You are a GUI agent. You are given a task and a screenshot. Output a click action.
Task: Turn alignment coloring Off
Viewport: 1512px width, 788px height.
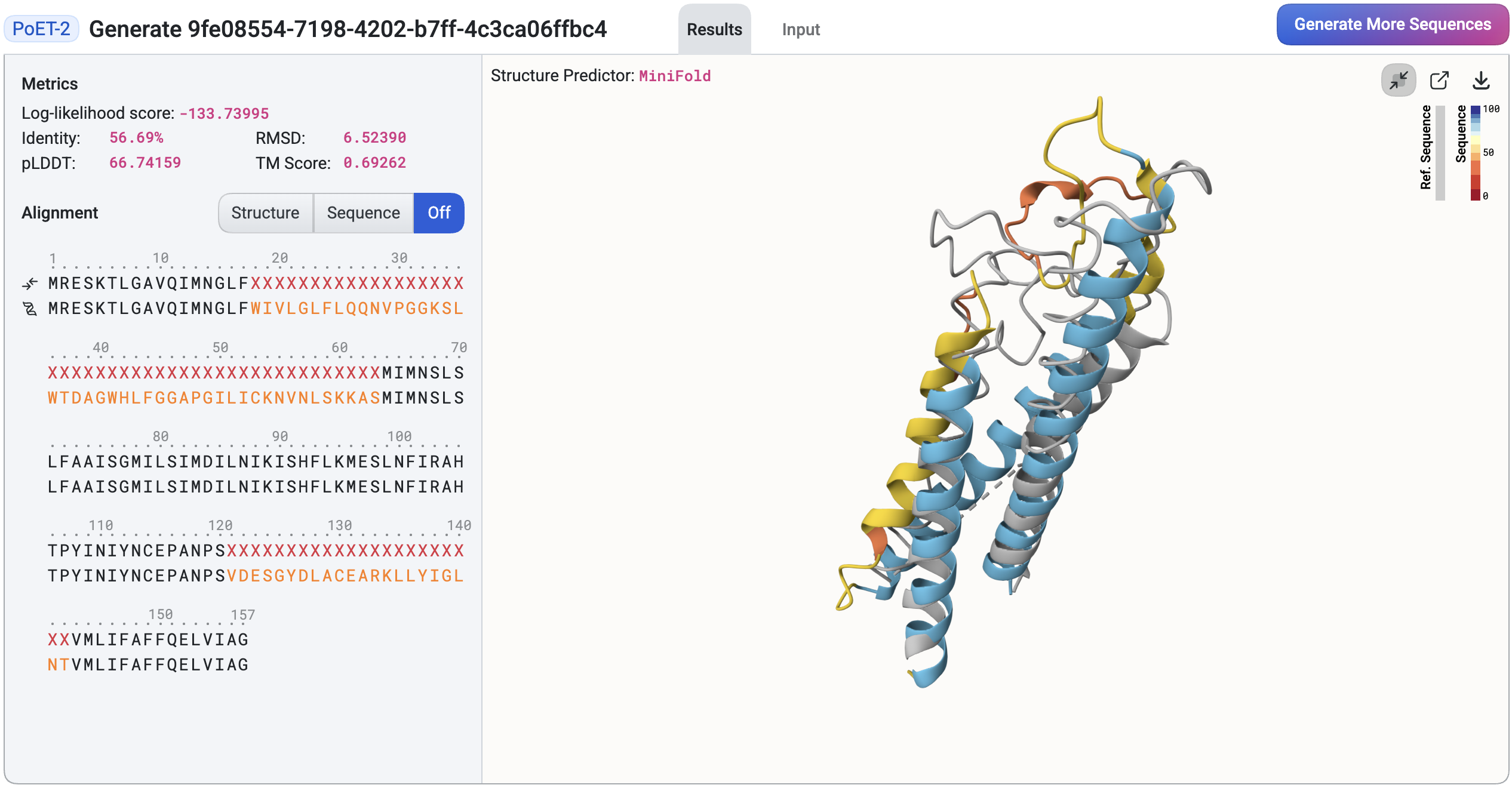(x=439, y=213)
